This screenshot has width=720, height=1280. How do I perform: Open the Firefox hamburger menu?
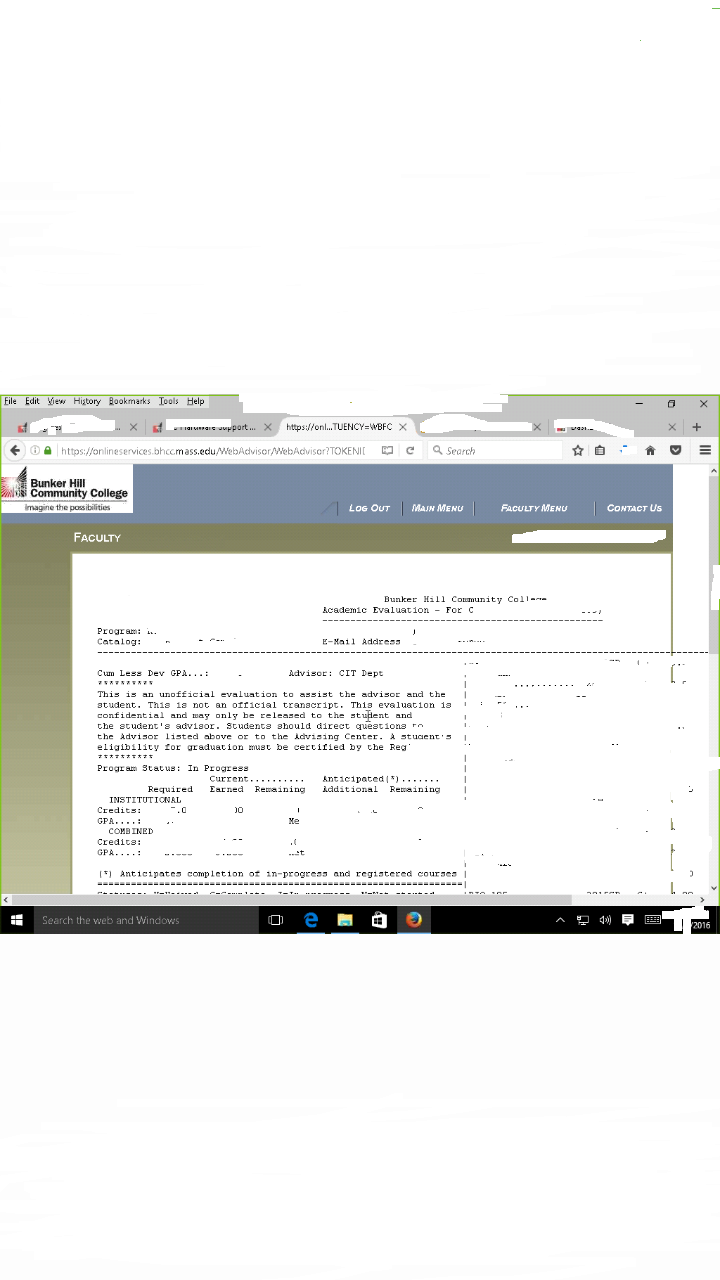[705, 451]
